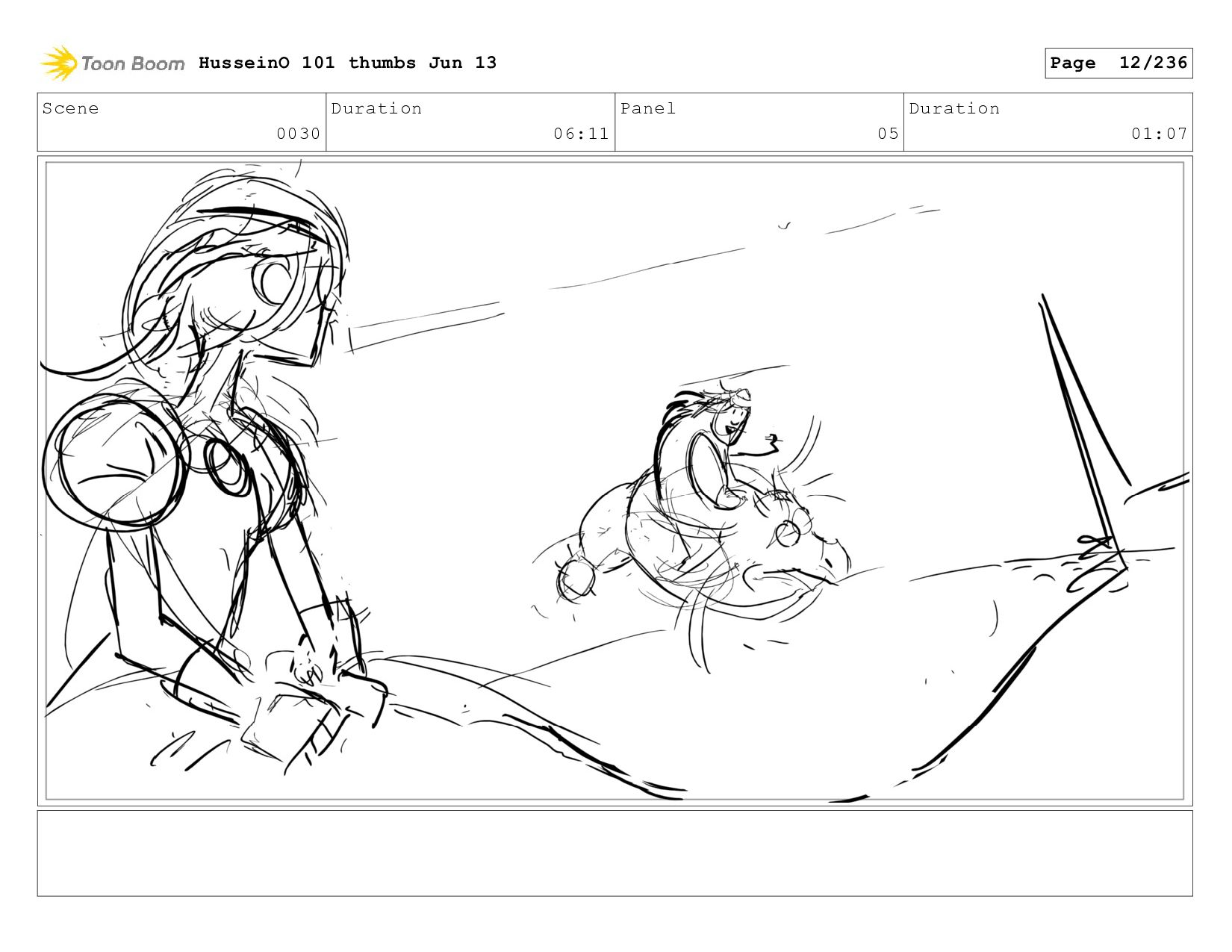Click the storyboard sketch panel image
Viewport: 1232px width, 952px height.
coord(615,481)
